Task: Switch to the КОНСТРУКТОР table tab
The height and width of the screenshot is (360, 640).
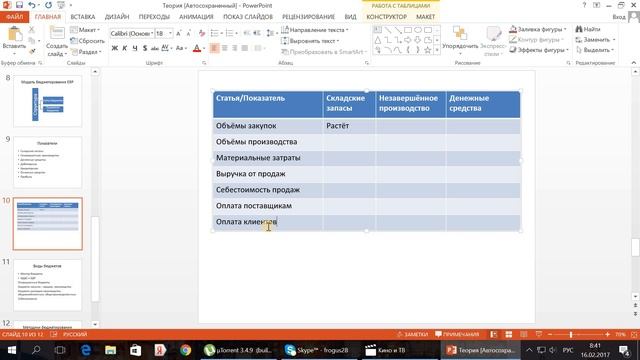Action: pos(387,17)
